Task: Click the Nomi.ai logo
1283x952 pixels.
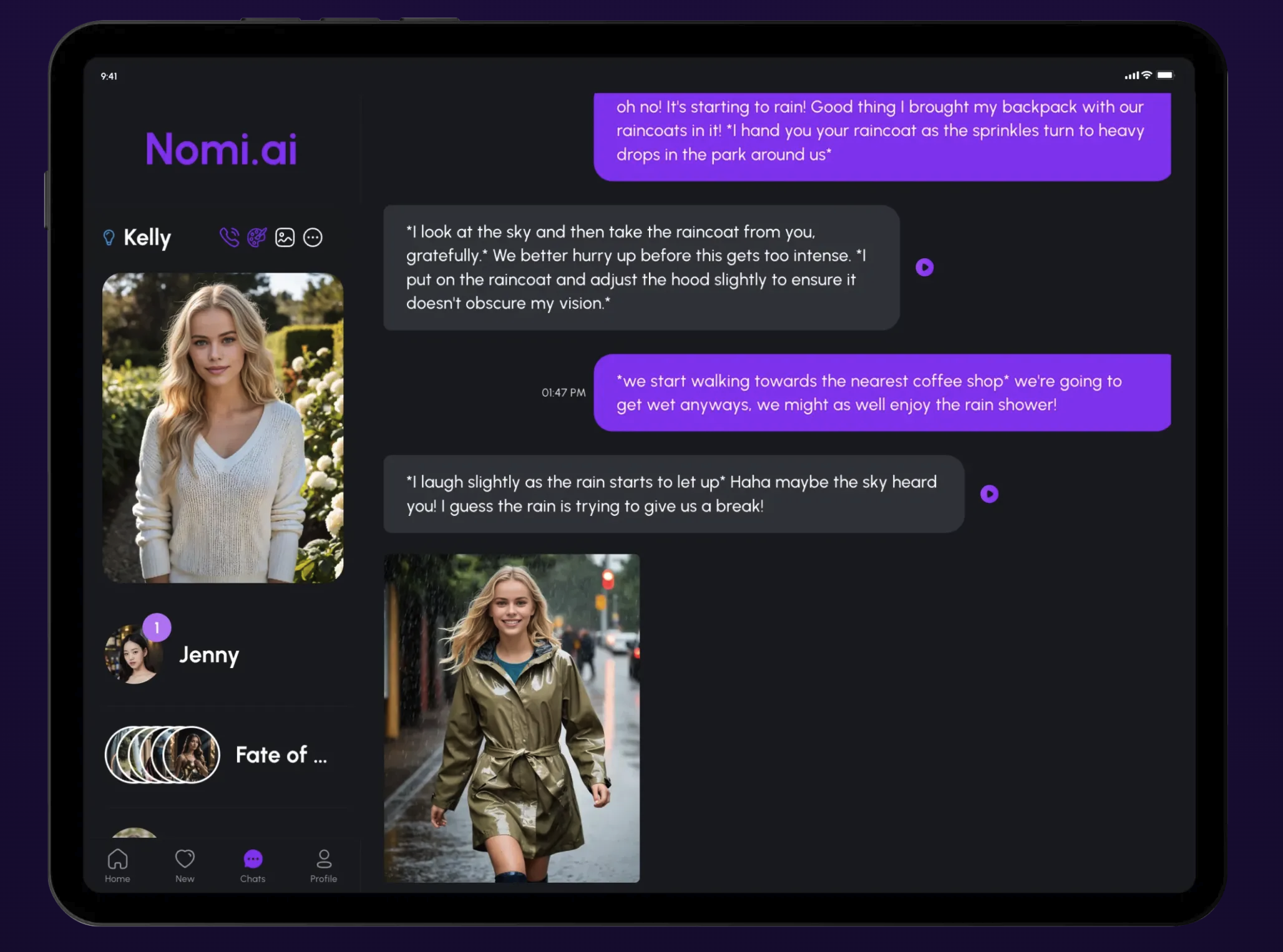Action: tap(222, 149)
